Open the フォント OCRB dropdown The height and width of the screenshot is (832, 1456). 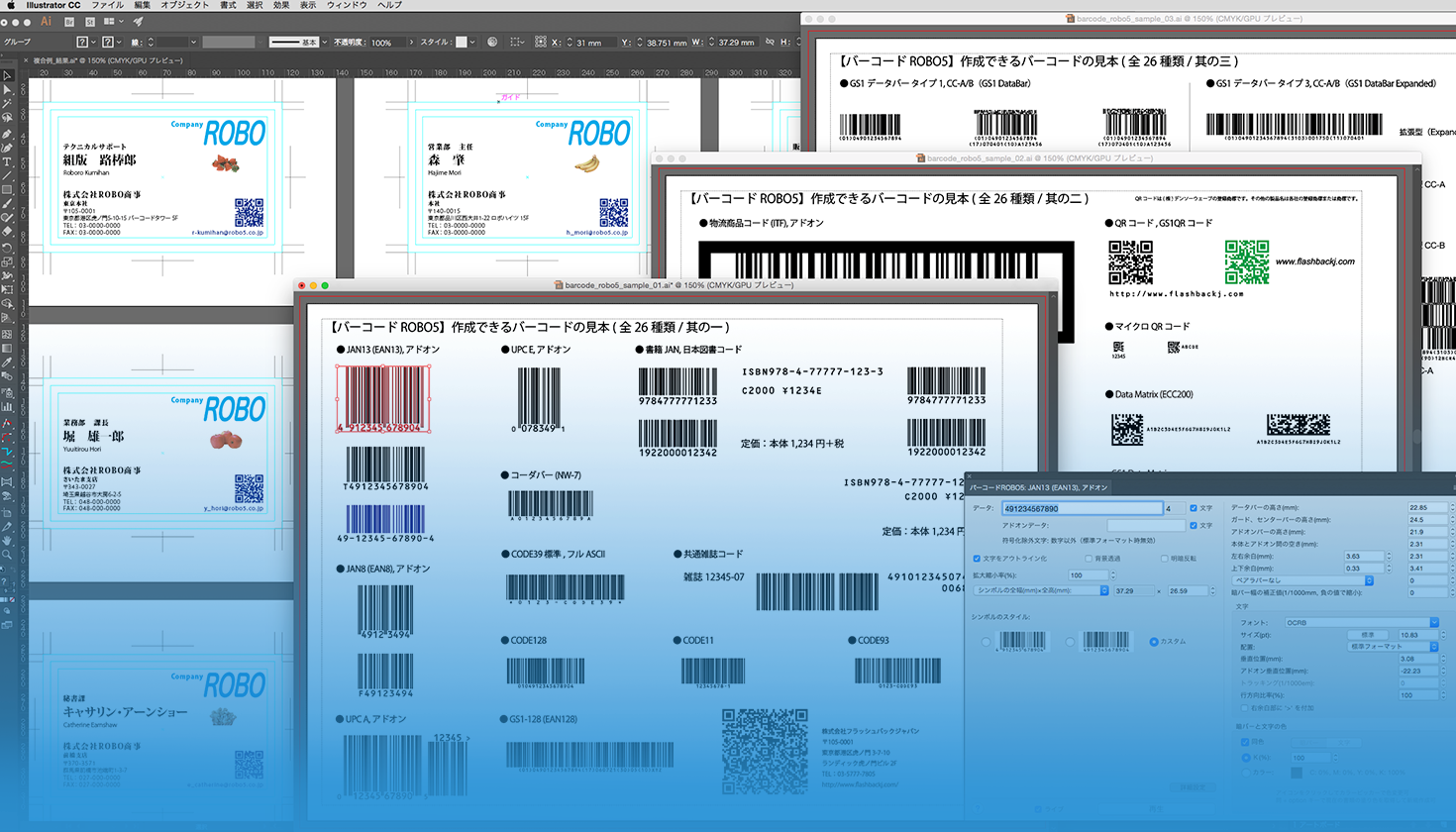pos(1361,622)
